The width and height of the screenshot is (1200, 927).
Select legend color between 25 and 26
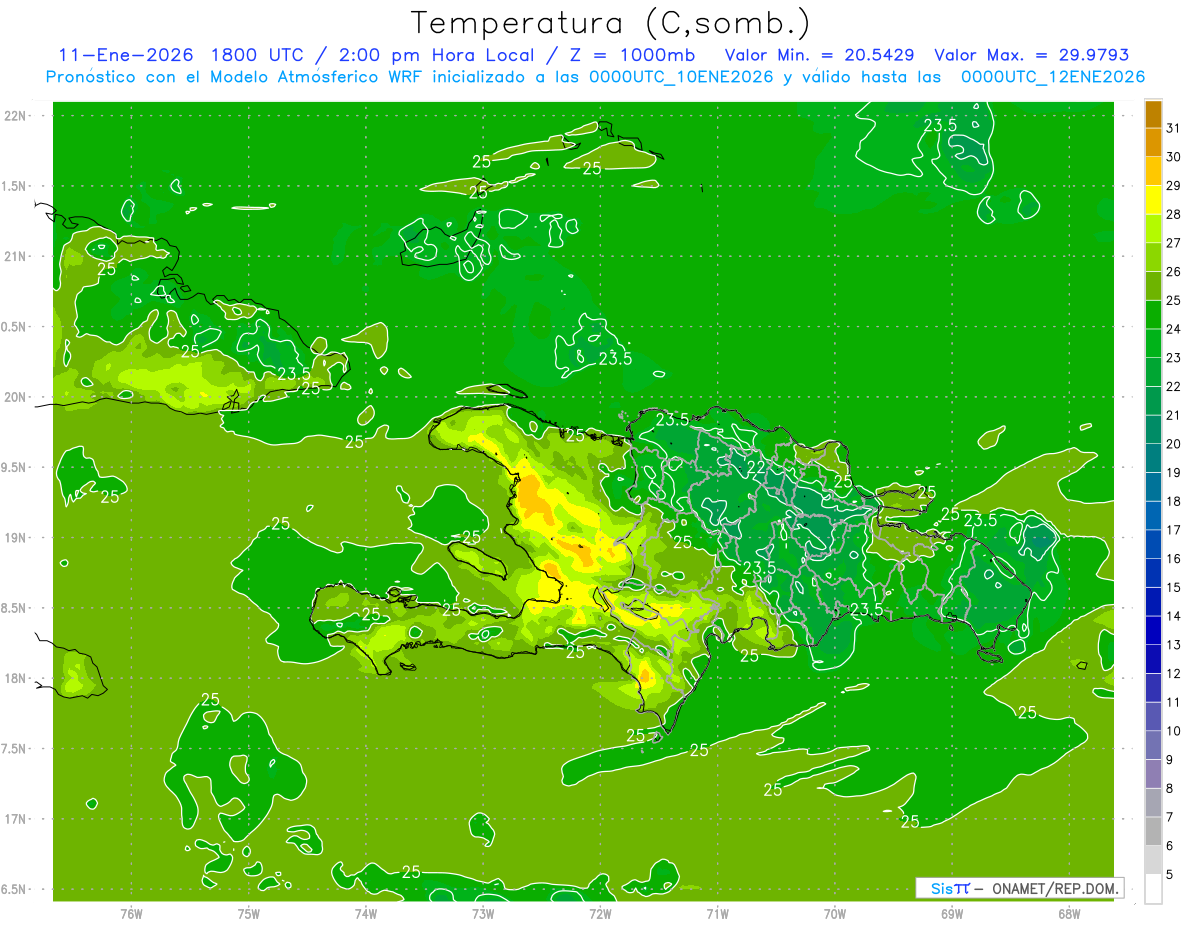(x=1153, y=286)
